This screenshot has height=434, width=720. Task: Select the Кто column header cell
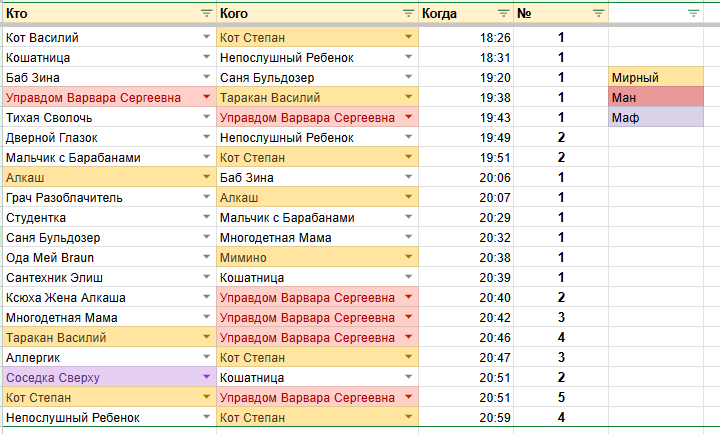[109, 13]
